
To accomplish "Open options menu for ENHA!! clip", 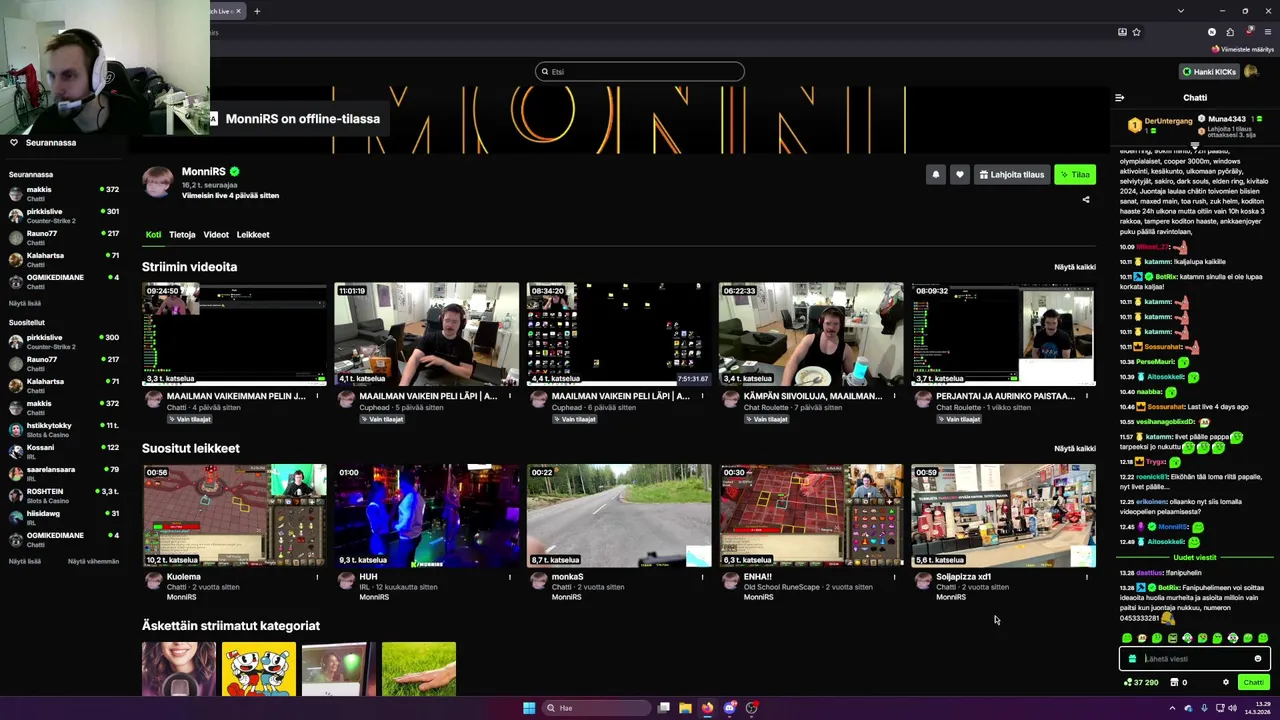I will (895, 577).
